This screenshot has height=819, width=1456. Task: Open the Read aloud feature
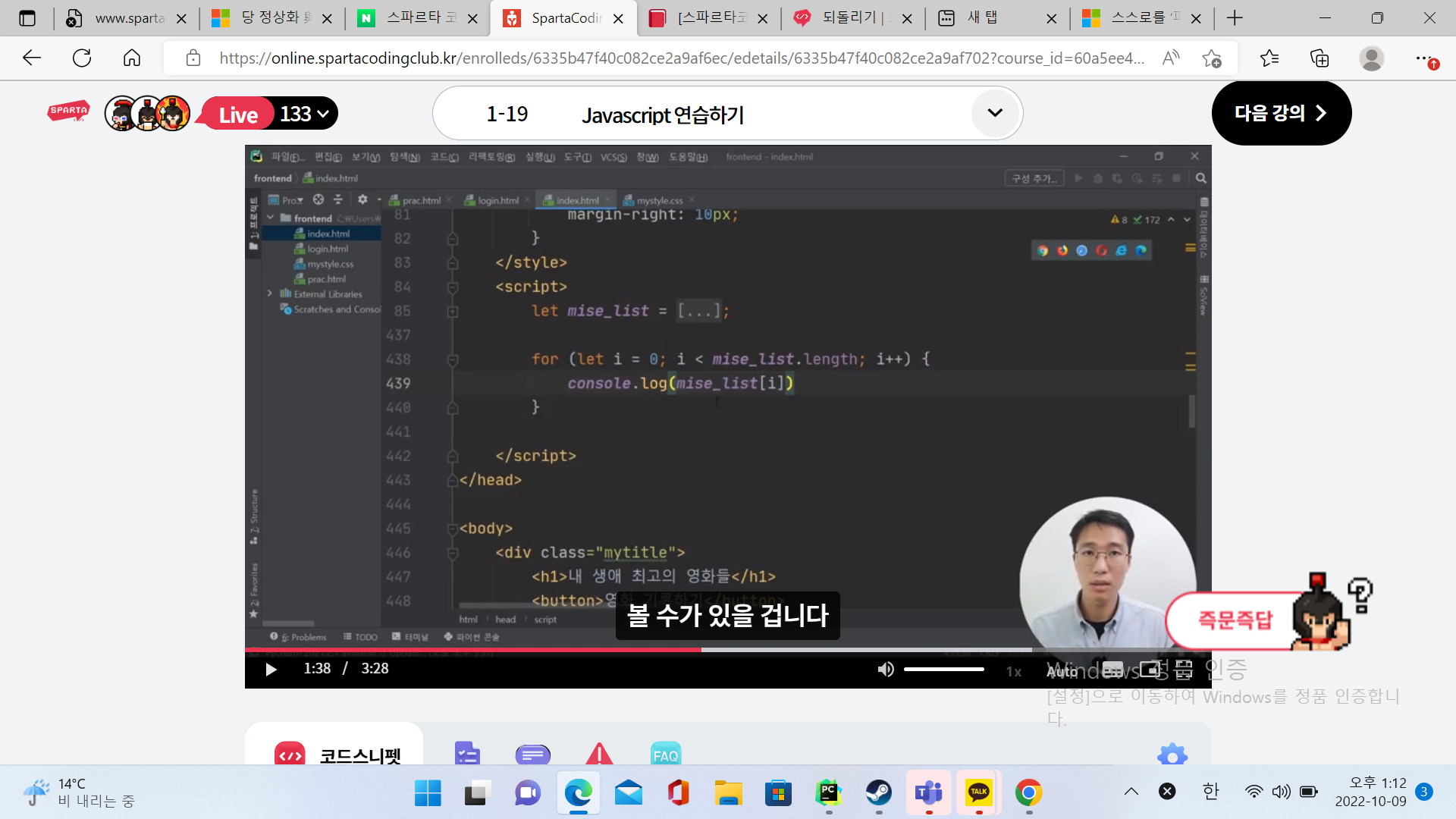(x=1171, y=58)
